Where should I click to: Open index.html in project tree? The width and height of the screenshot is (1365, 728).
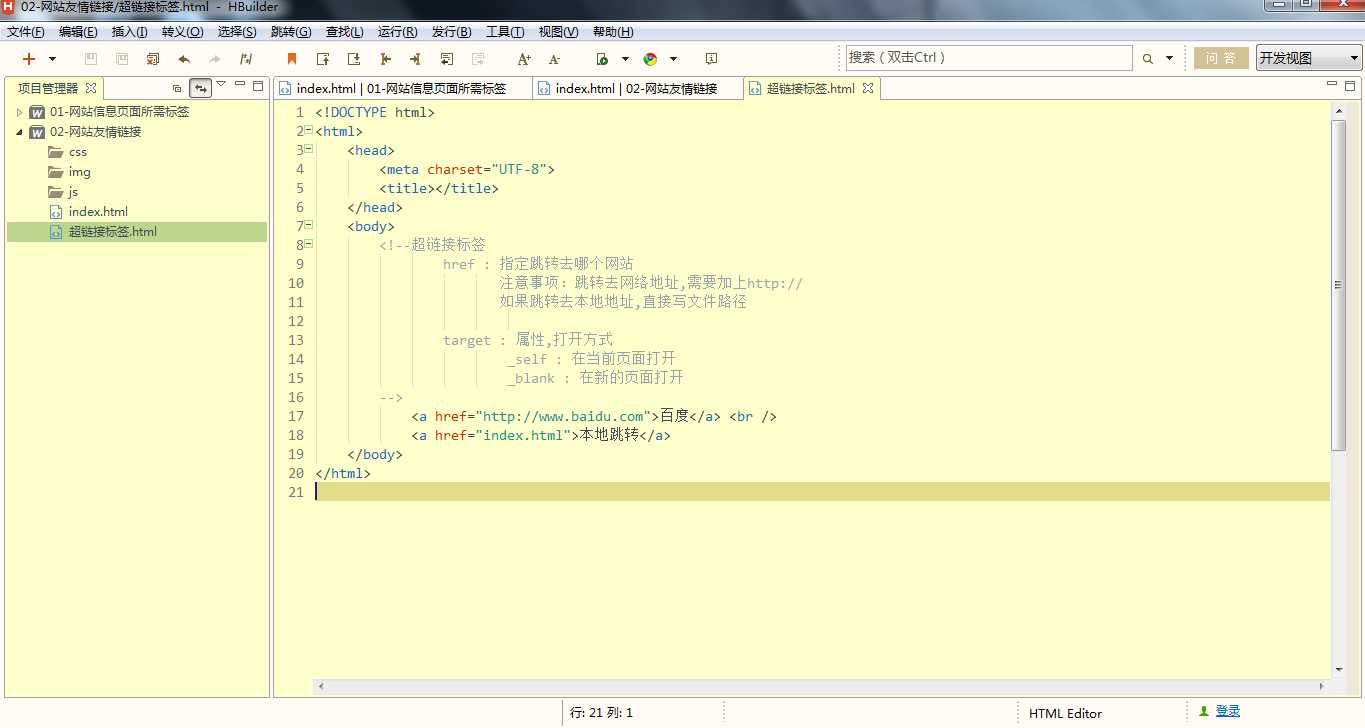pos(98,212)
